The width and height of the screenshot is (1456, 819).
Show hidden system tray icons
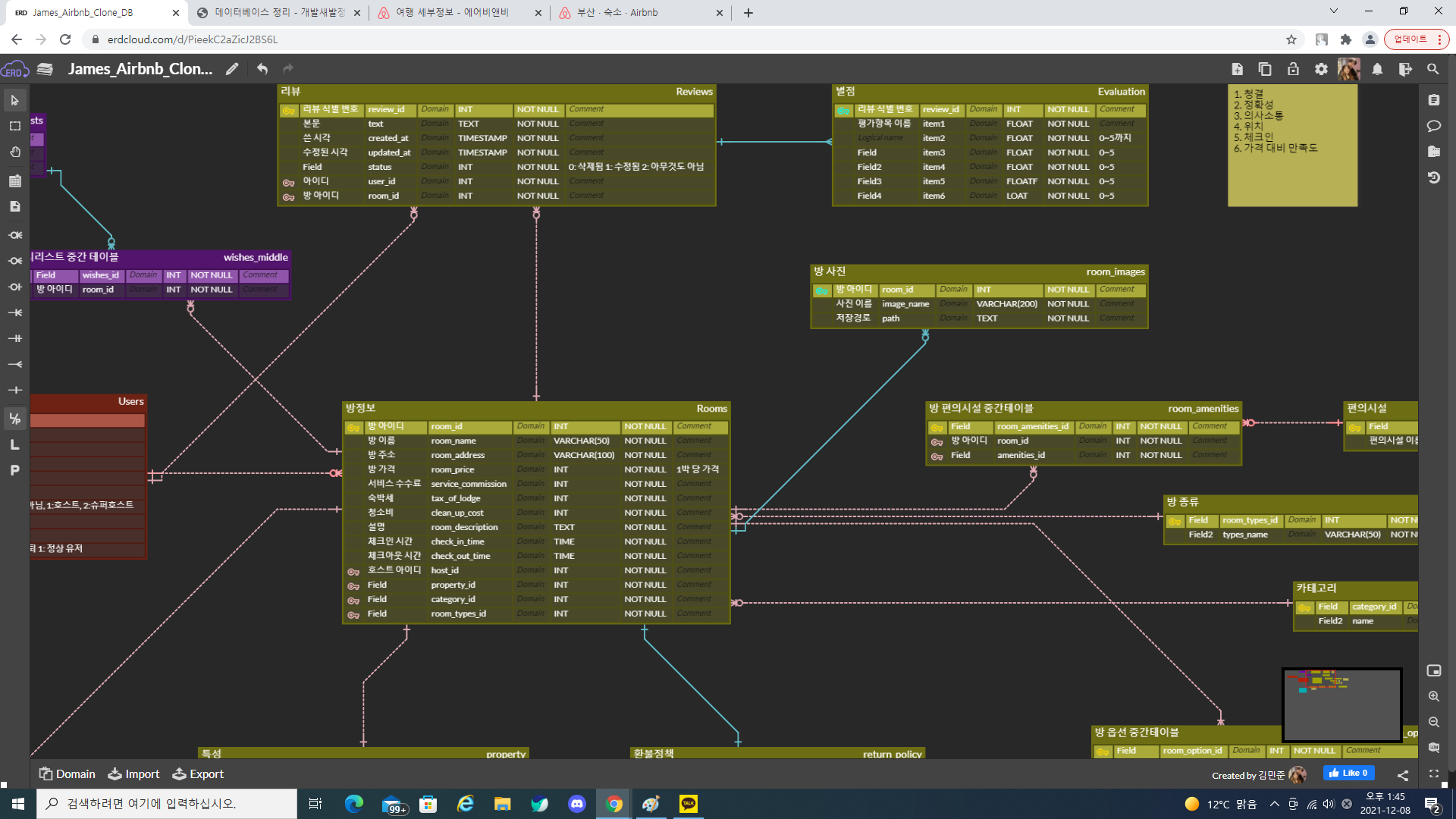[x=1274, y=804]
